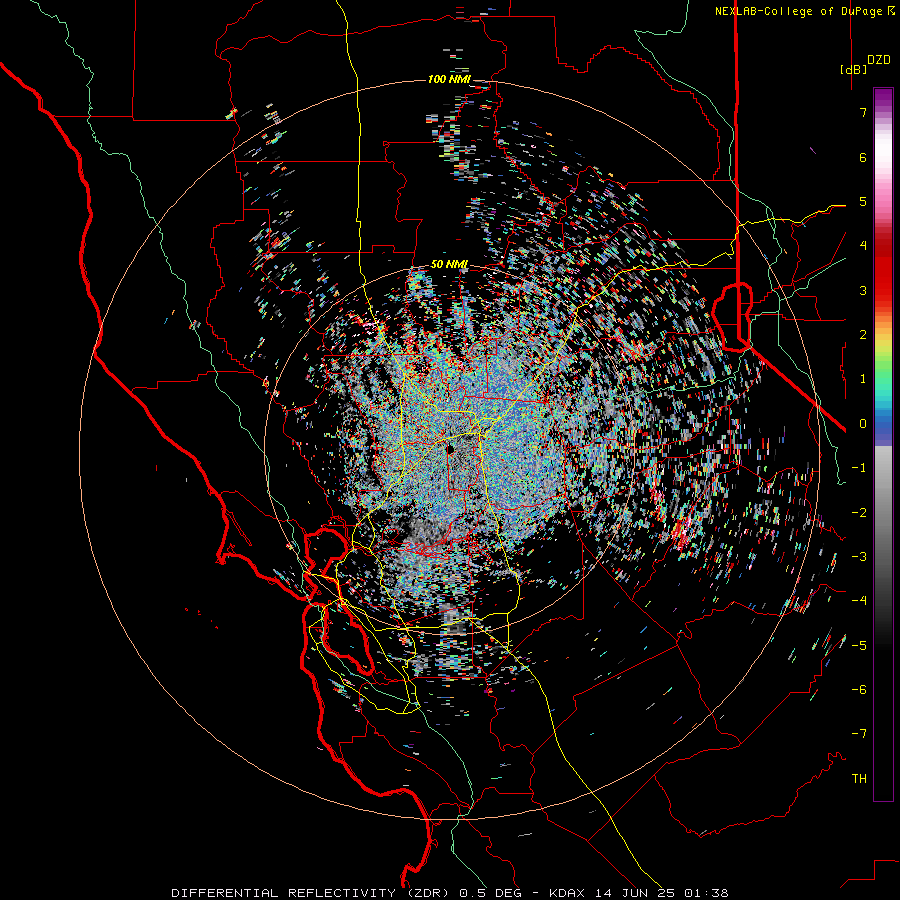The height and width of the screenshot is (900, 900).
Task: Click the -3 value on color scale
Action: pos(859,557)
